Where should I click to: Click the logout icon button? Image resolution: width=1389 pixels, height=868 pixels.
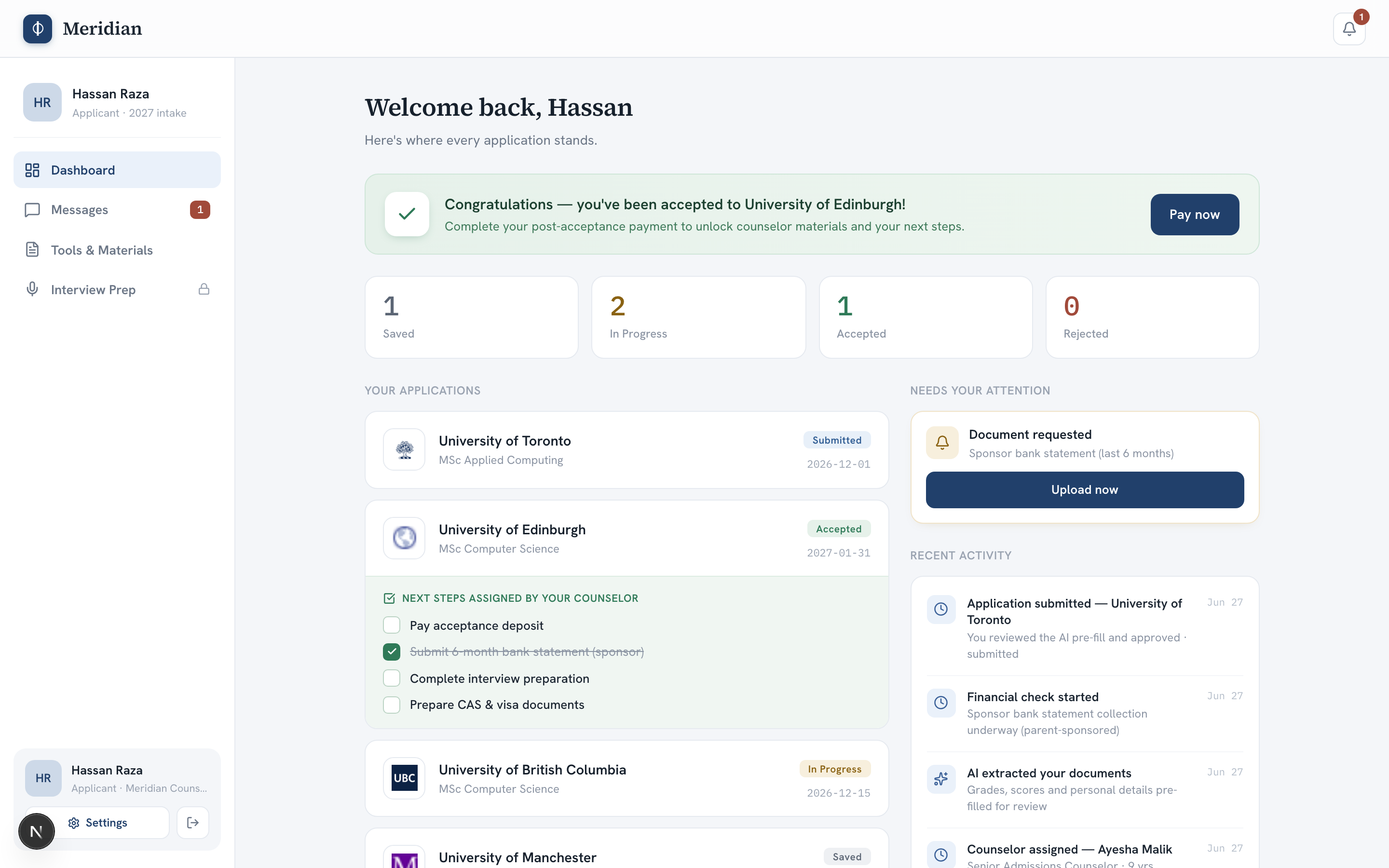(193, 823)
